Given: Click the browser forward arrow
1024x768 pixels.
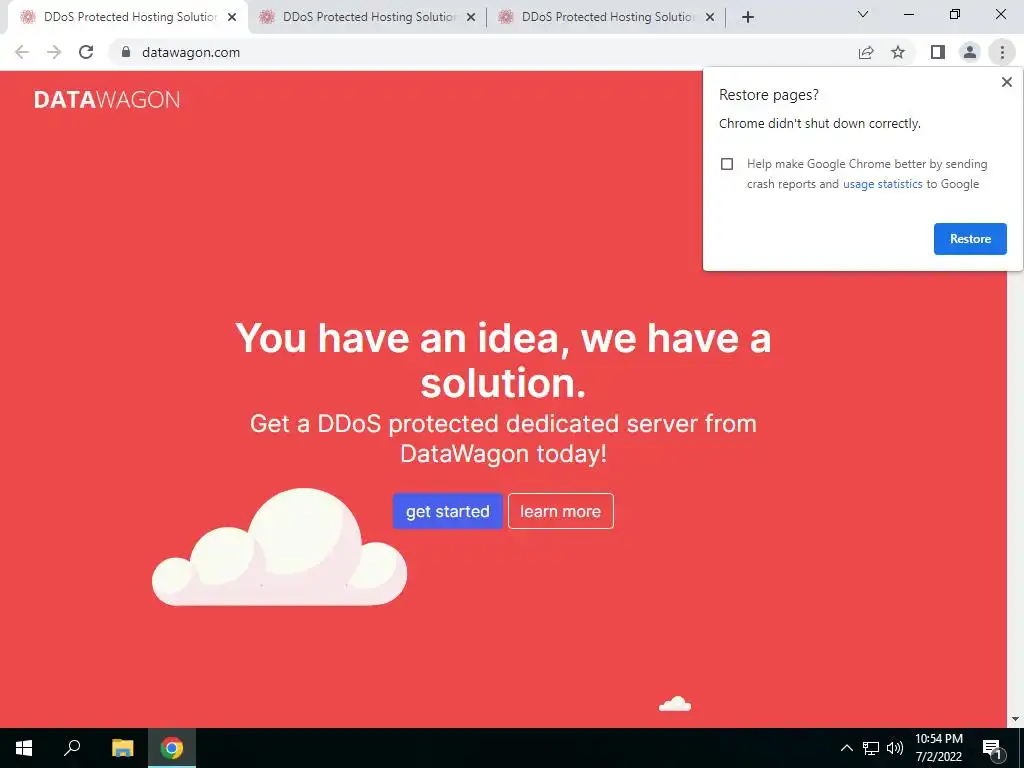Looking at the screenshot, I should (x=54, y=52).
